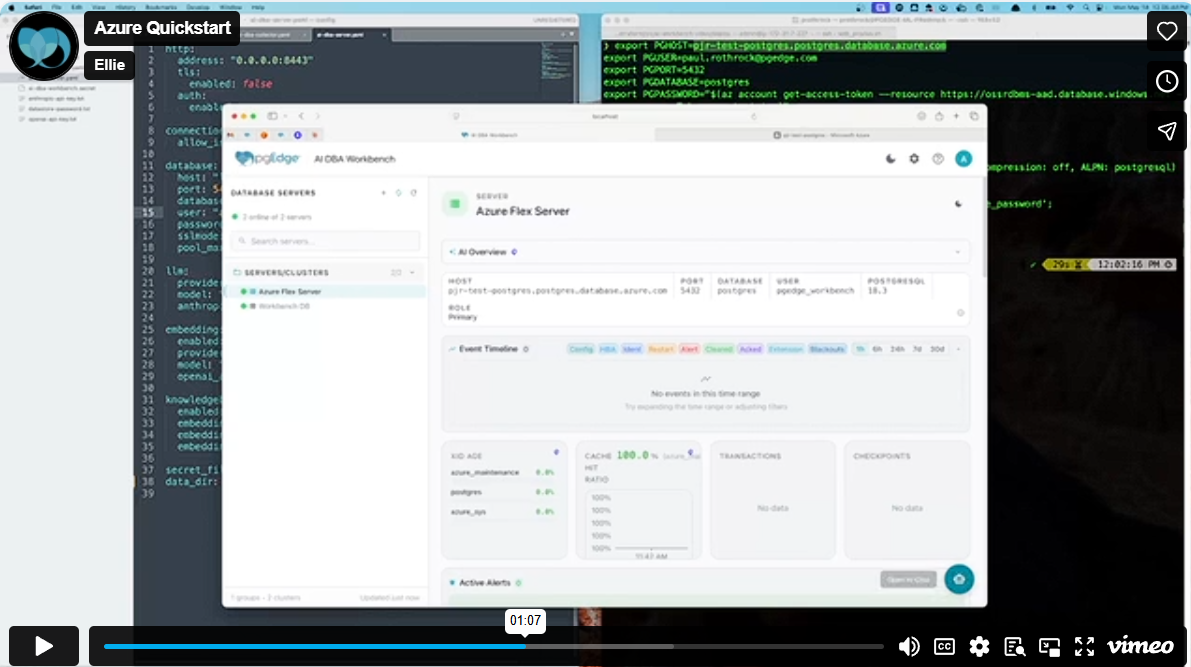The width and height of the screenshot is (1191, 667).
Task: Select Workbench DB in the server tree
Action: [x=284, y=306]
